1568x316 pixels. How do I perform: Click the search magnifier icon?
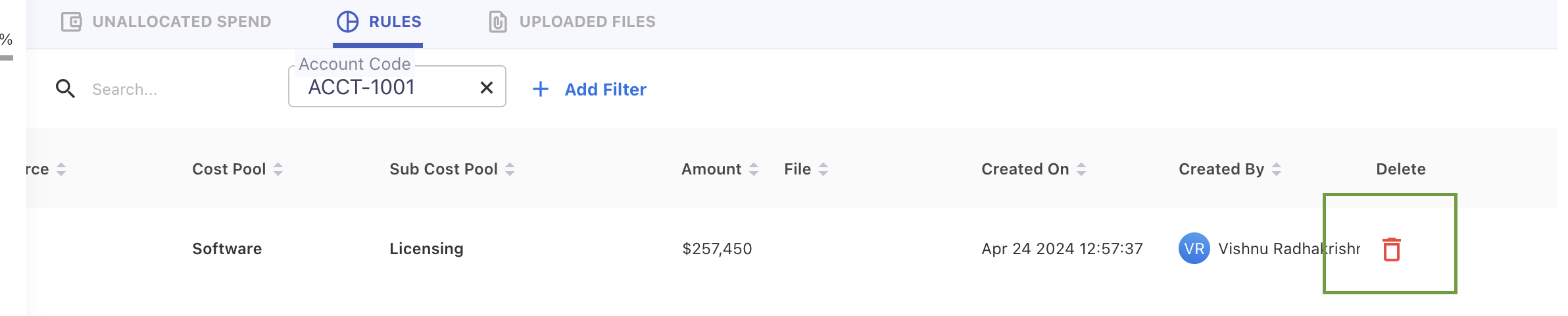pos(65,89)
